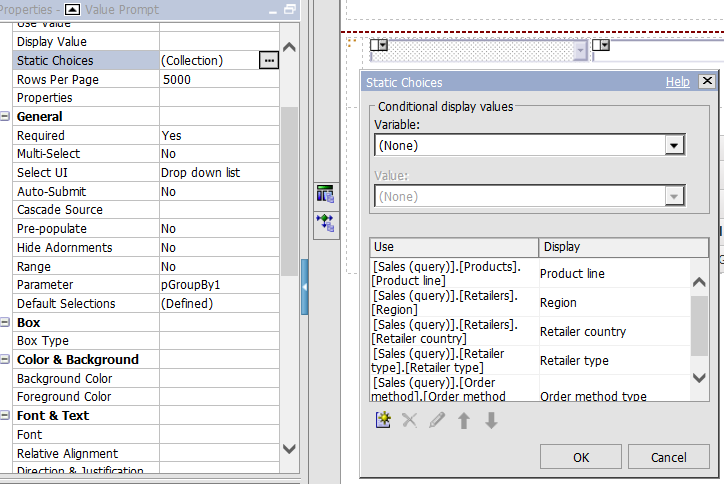The image size is (724, 484).
Task: Minimize the Properties pane
Action: (x=273, y=10)
